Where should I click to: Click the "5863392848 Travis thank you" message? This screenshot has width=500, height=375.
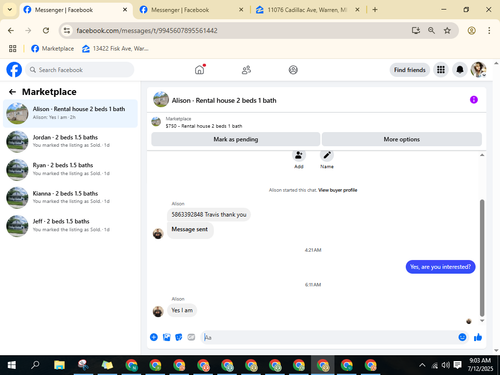[209, 214]
